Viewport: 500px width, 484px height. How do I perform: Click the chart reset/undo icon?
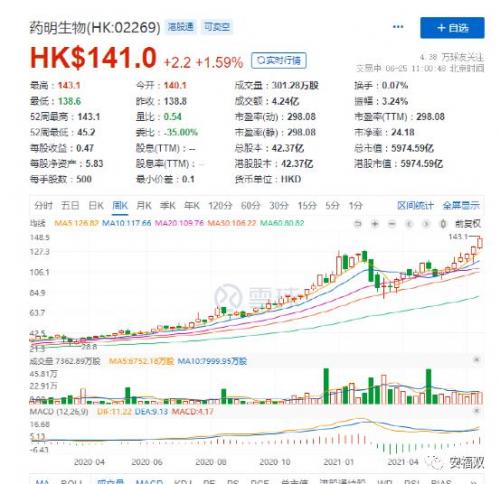[x=358, y=224]
